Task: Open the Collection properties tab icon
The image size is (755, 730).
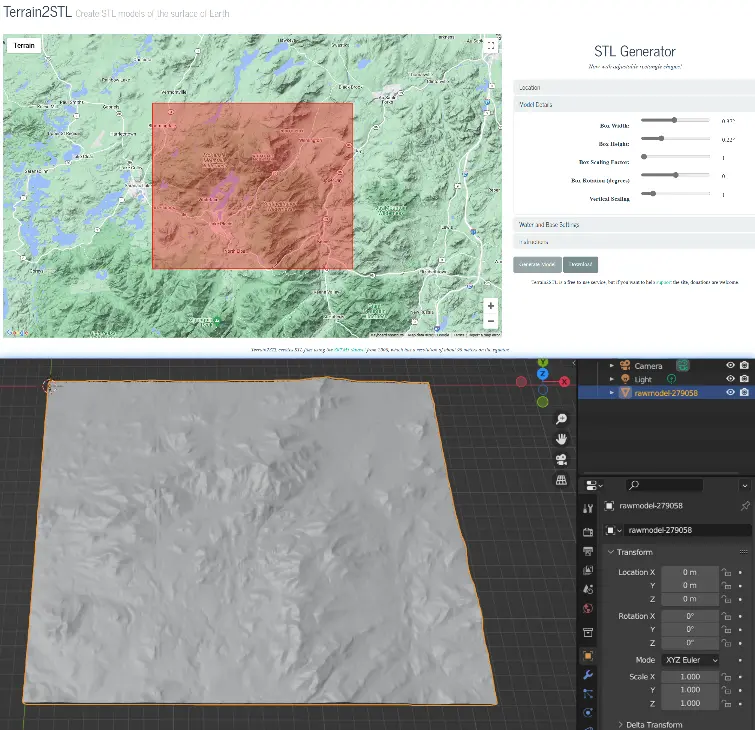Action: pyautogui.click(x=588, y=632)
